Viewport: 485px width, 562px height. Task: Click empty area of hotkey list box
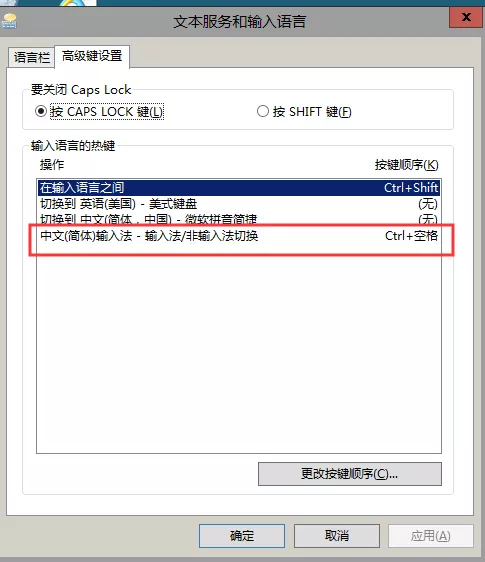pyautogui.click(x=239, y=351)
